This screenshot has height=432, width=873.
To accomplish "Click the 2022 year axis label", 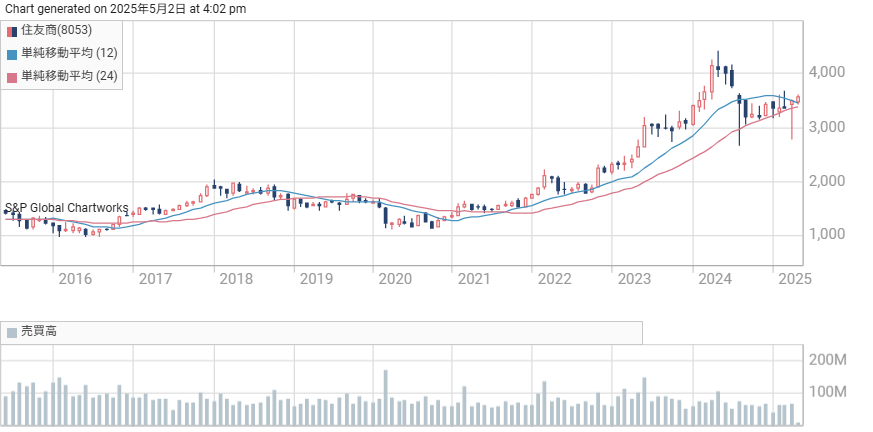I will [x=554, y=278].
